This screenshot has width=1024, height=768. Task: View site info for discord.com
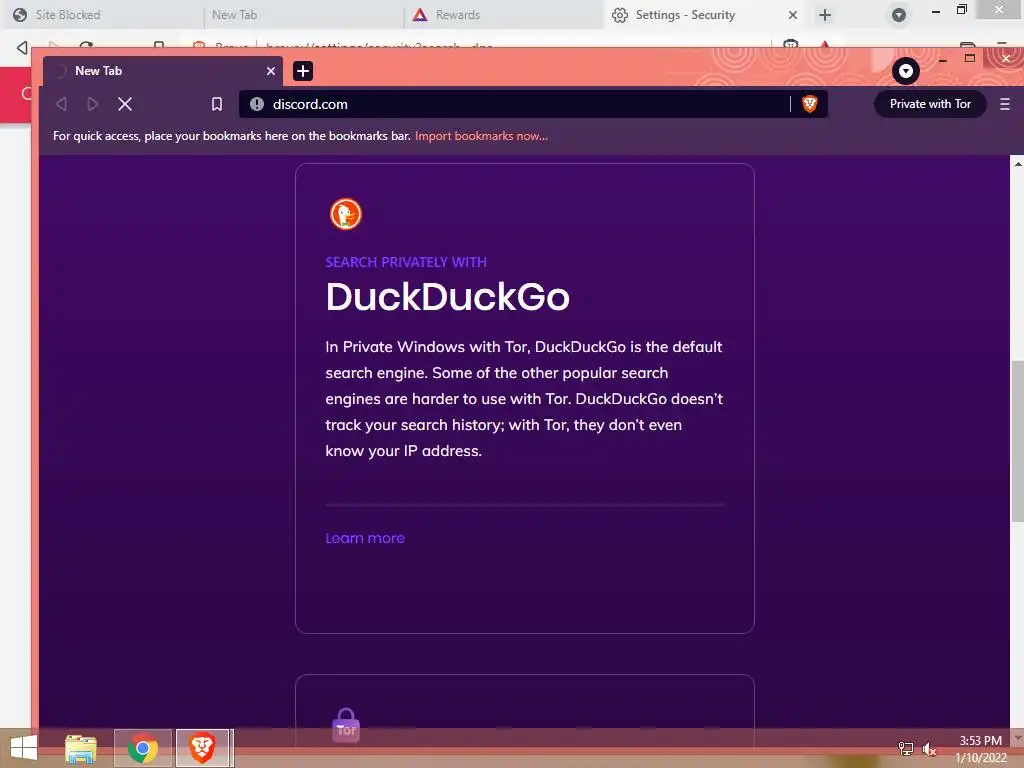click(257, 104)
